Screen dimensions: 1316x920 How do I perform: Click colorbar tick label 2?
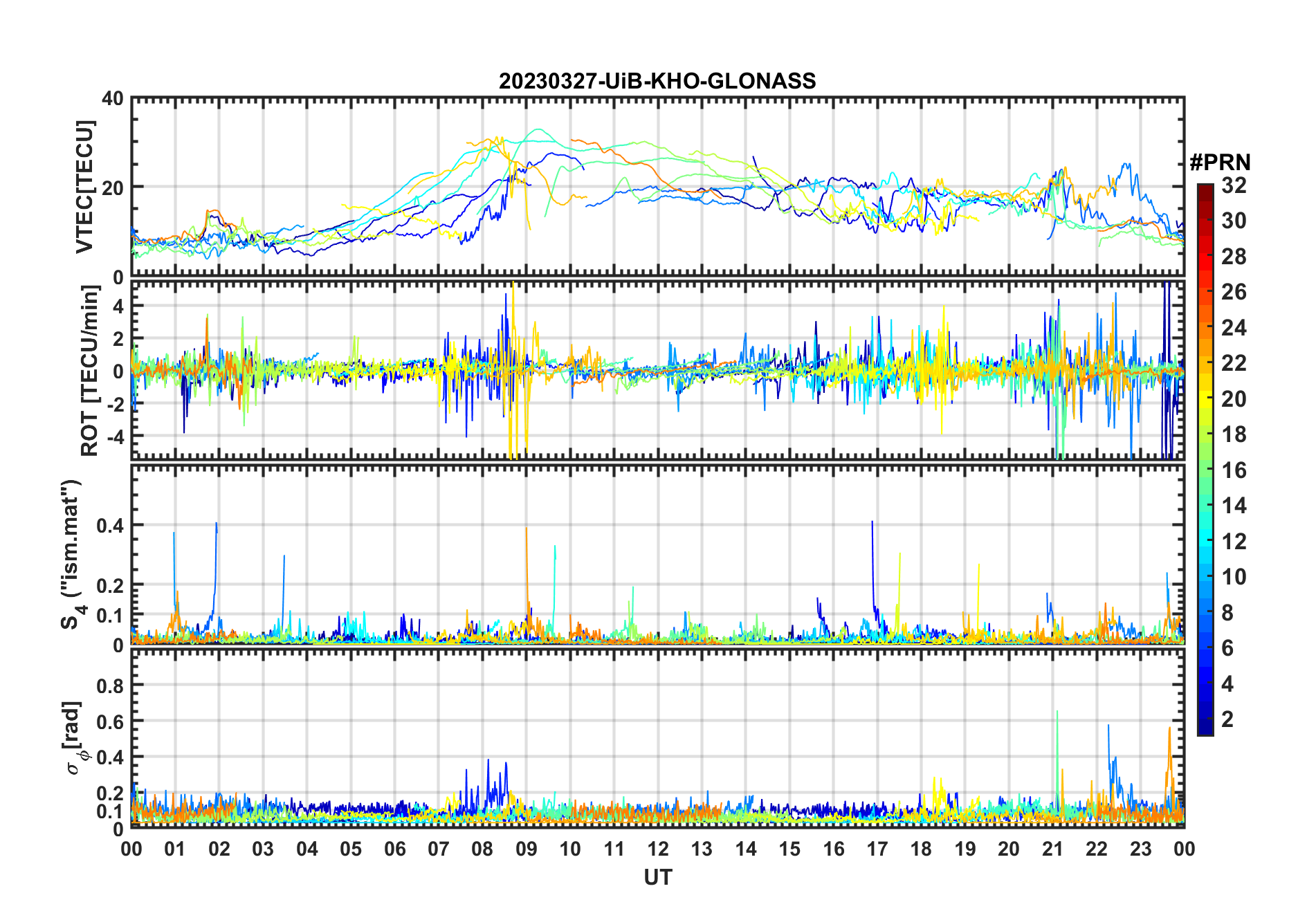click(1227, 719)
